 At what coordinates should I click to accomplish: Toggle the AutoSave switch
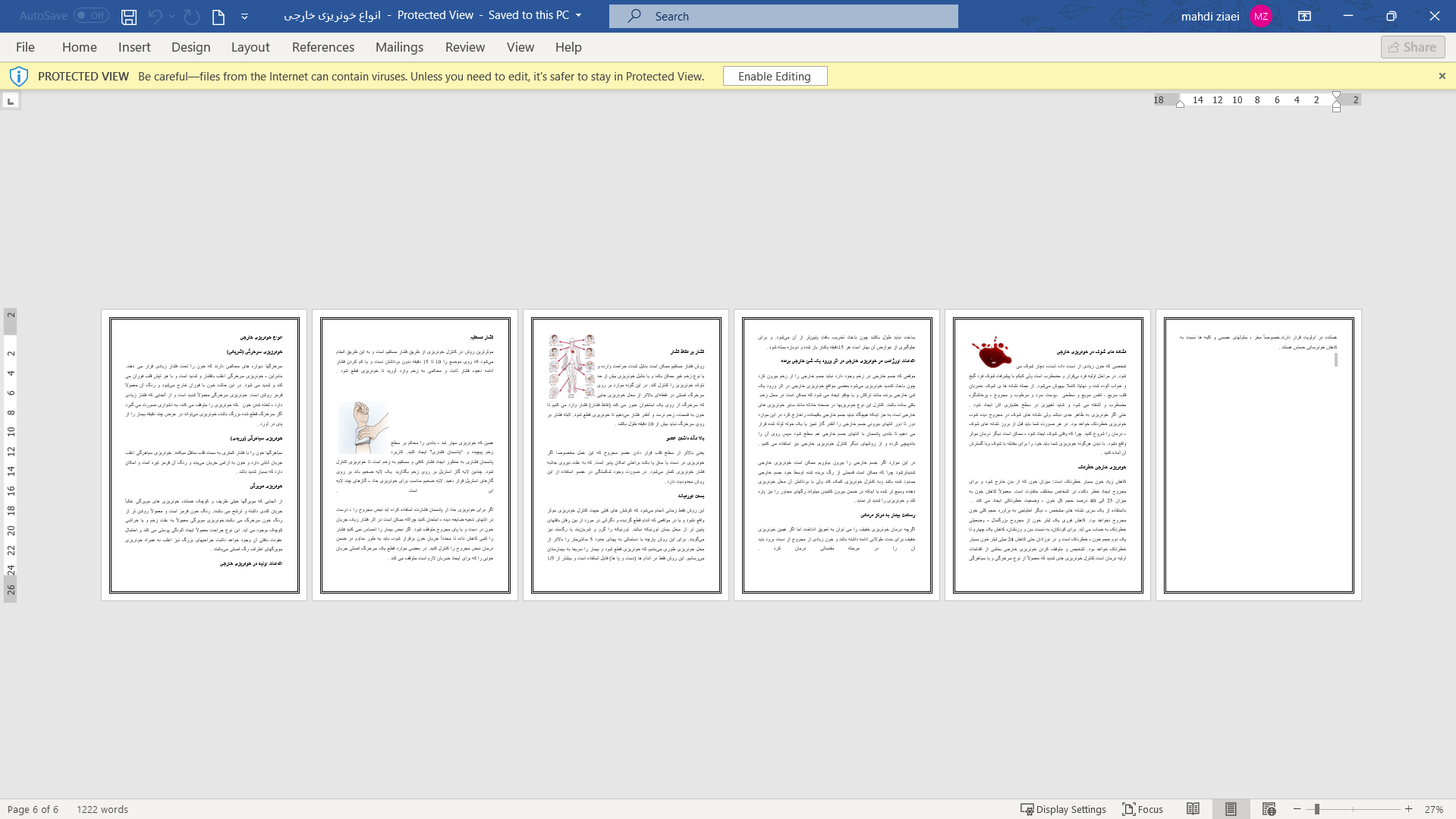(91, 15)
